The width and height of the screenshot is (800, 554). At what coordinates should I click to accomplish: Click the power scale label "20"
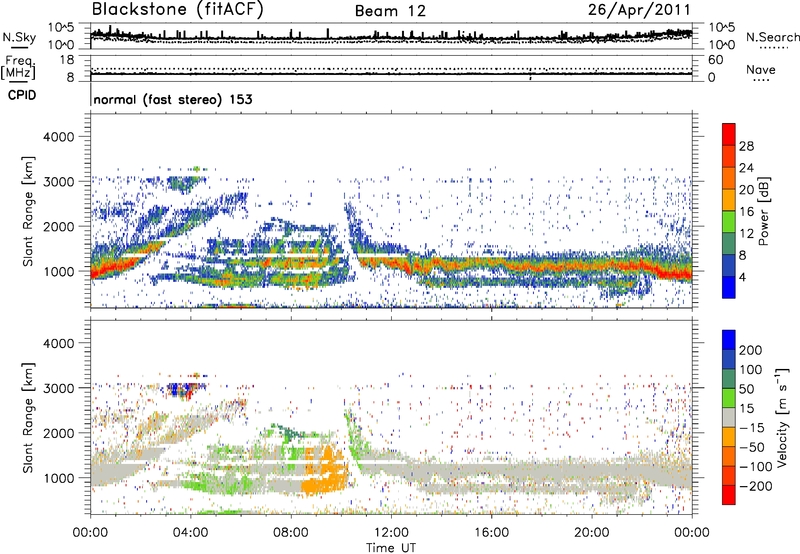click(x=746, y=190)
